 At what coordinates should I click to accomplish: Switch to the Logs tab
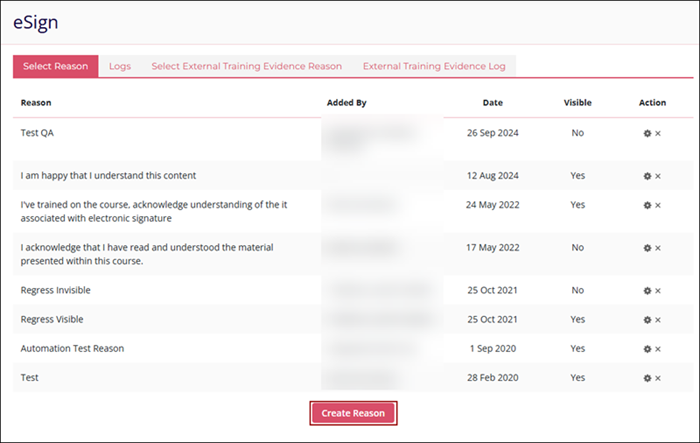[120, 67]
